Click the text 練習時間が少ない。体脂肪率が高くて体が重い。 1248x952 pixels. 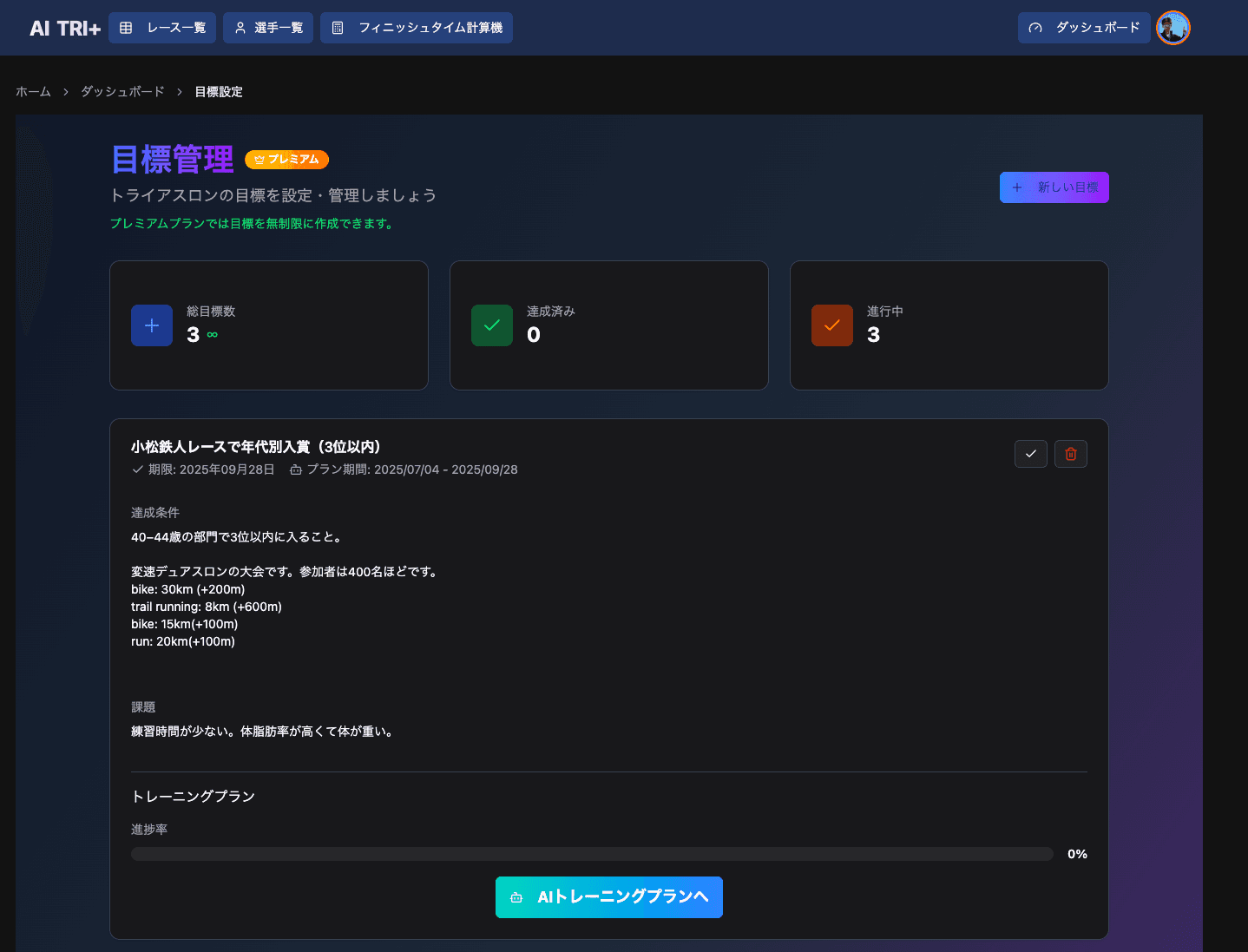[x=264, y=732]
